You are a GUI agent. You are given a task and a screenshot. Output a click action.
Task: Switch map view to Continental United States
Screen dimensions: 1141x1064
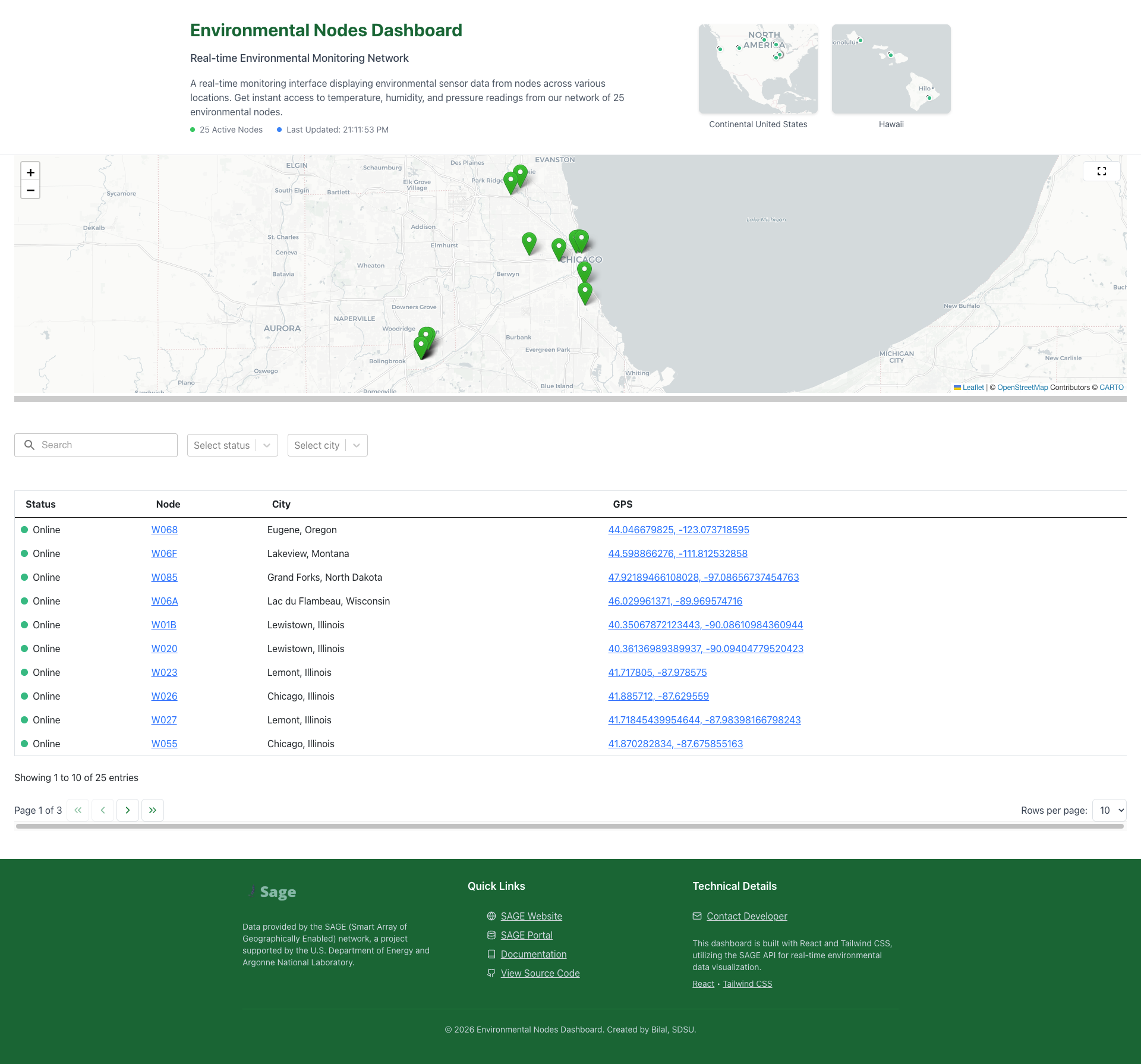[758, 68]
